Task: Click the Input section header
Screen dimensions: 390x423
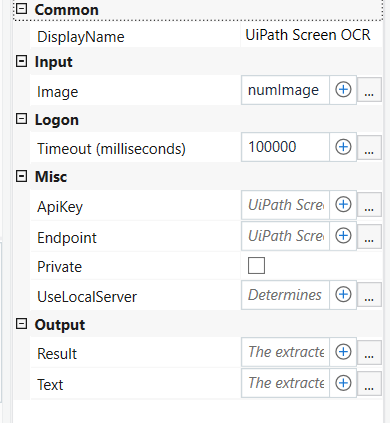Action: [x=54, y=62]
